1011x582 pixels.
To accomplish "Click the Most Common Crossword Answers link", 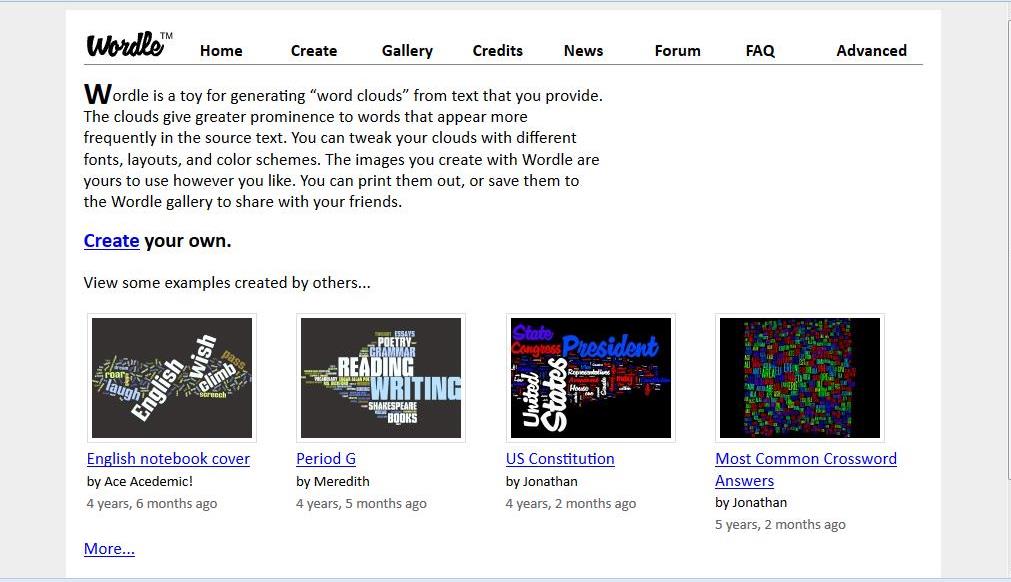I will click(x=805, y=459).
